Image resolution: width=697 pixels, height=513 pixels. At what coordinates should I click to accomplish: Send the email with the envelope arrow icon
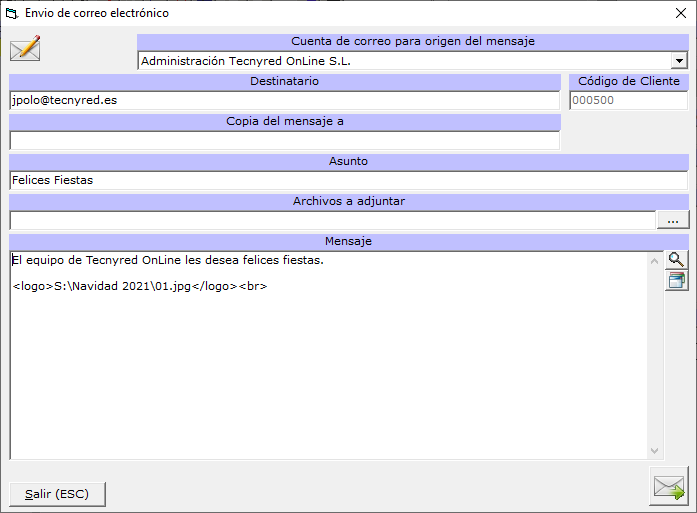[x=669, y=487]
